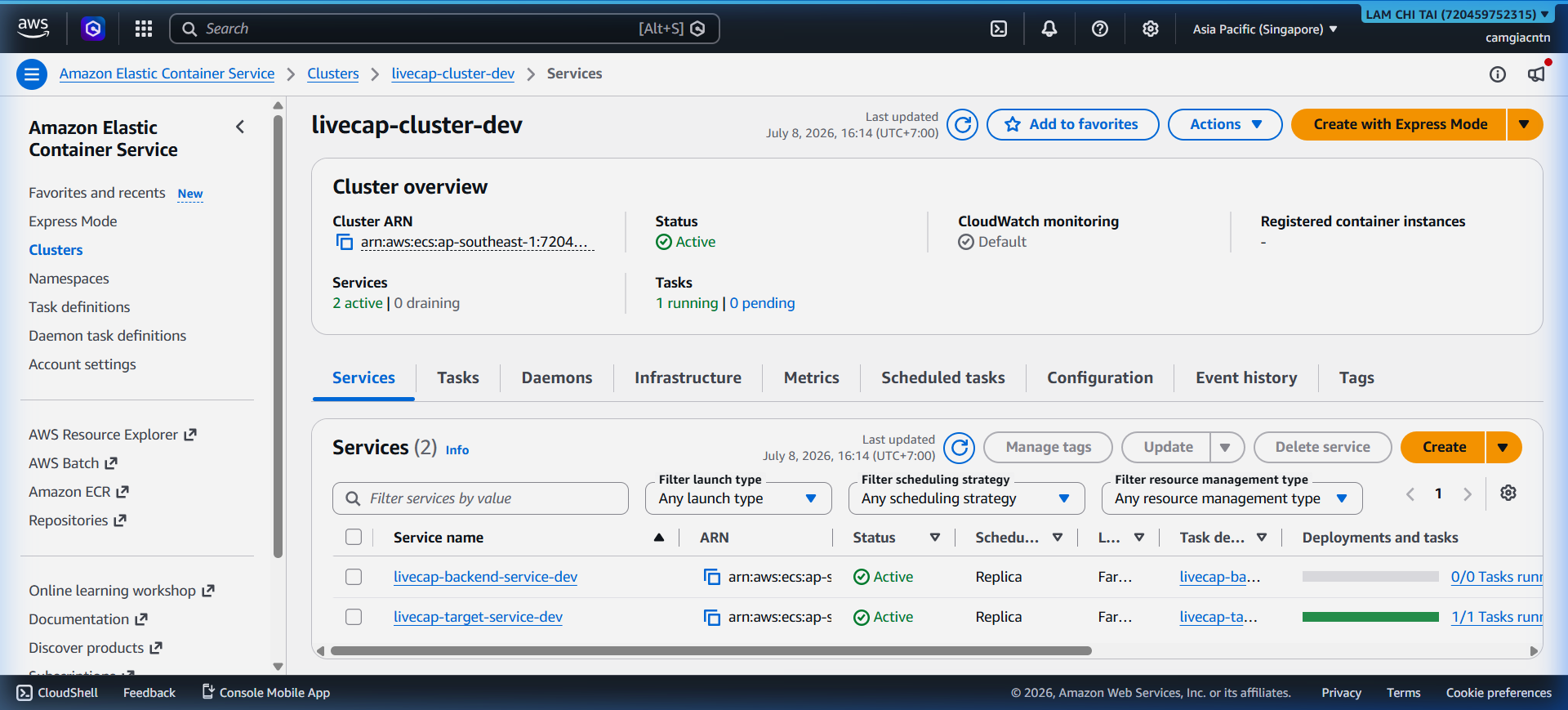The image size is (1568, 710).
Task: Open the AWS home logo
Action: pyautogui.click(x=33, y=28)
